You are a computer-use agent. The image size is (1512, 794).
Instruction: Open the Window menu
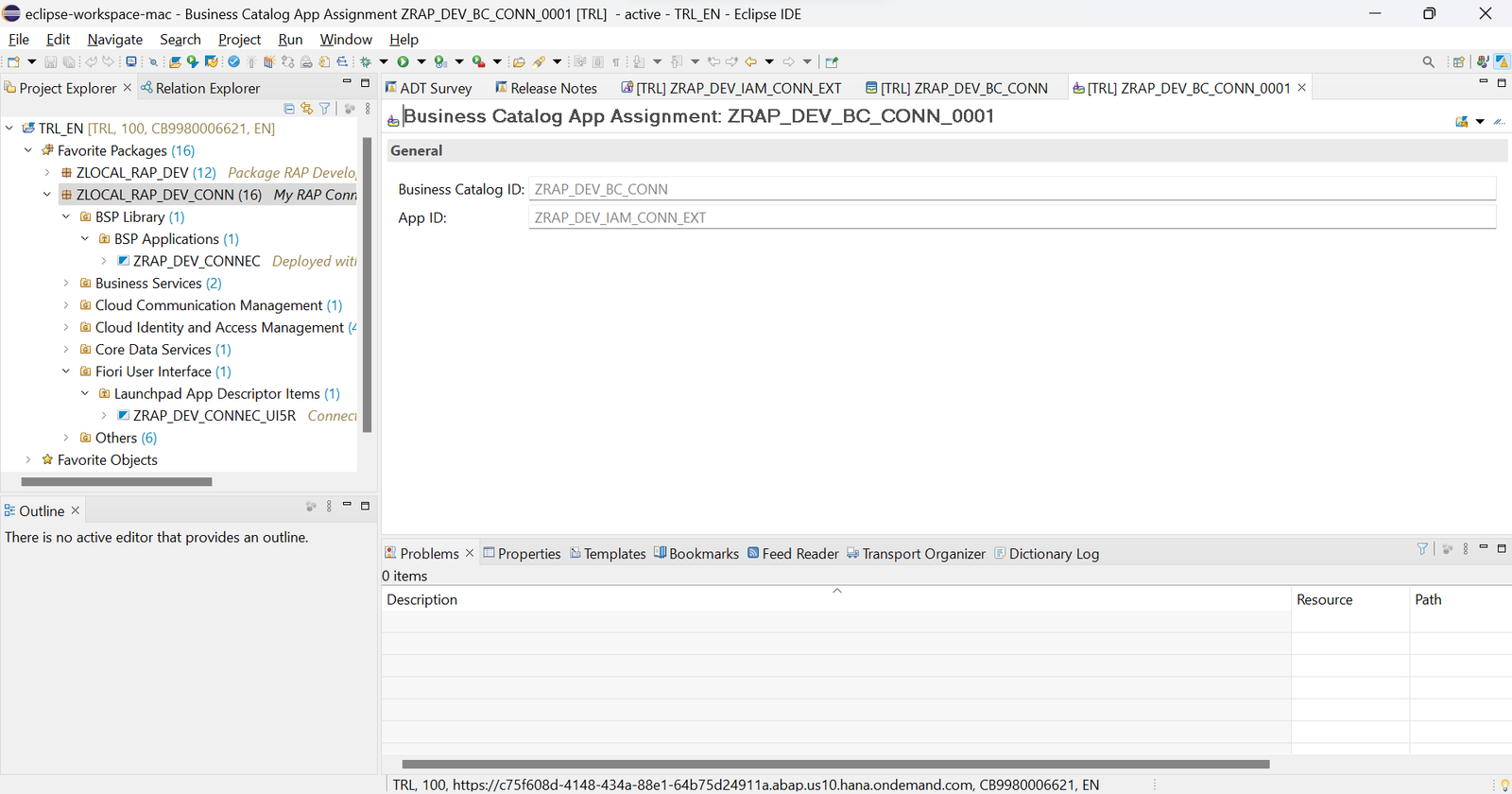[346, 39]
